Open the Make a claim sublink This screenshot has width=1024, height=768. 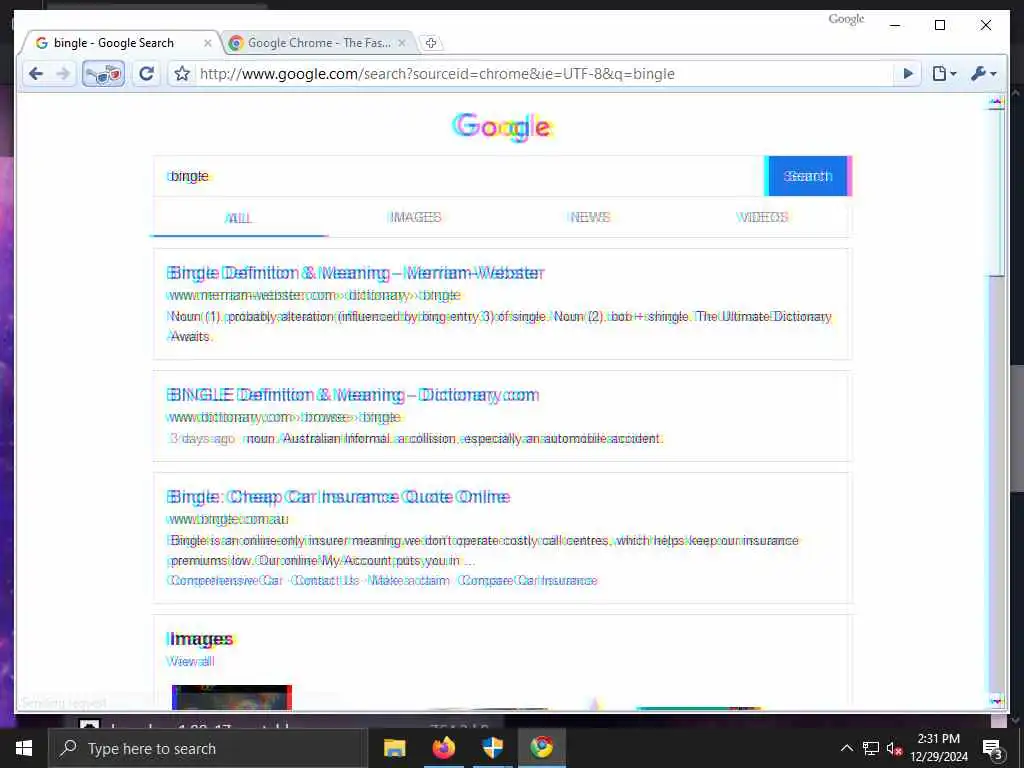(409, 581)
